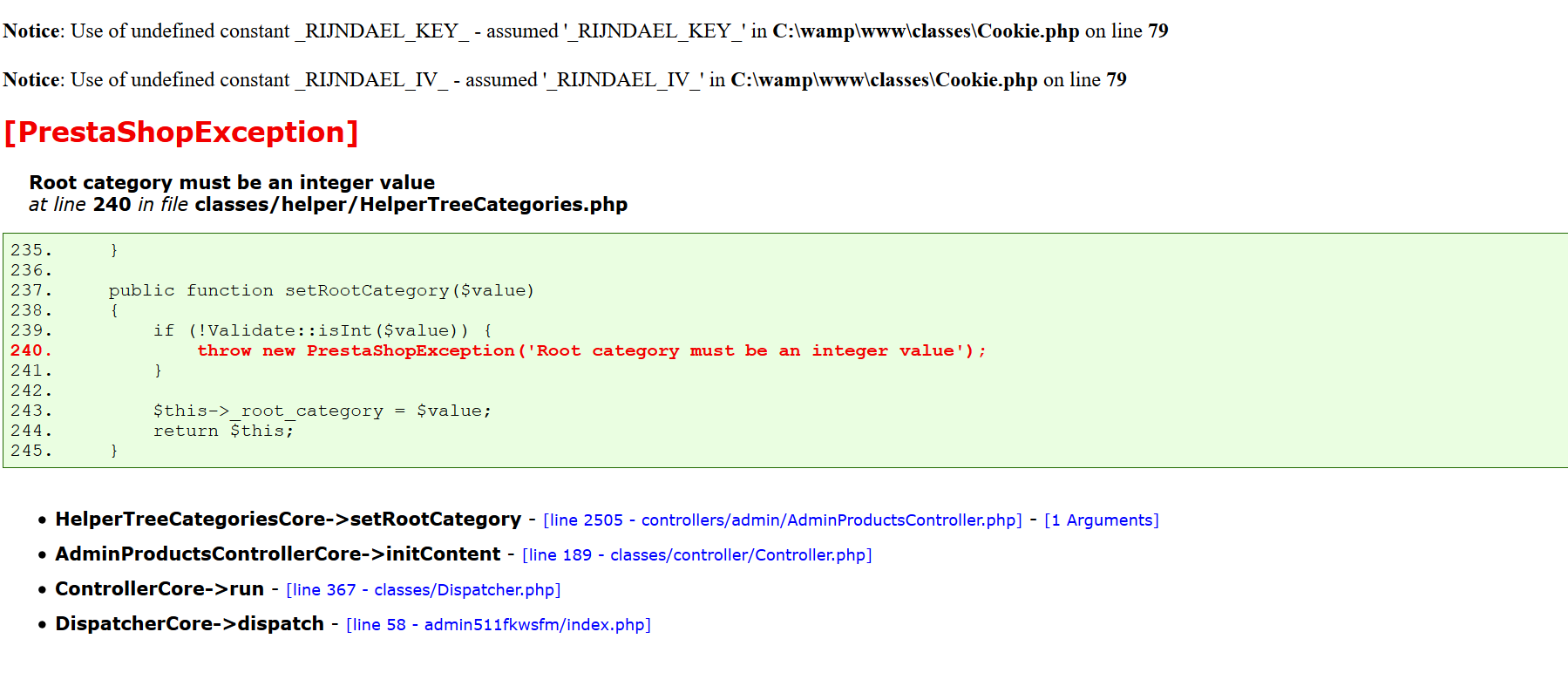Viewport: 1568px width, 693px height.
Task: Click code line 237 'public function setRootCategory'
Action: [322, 290]
